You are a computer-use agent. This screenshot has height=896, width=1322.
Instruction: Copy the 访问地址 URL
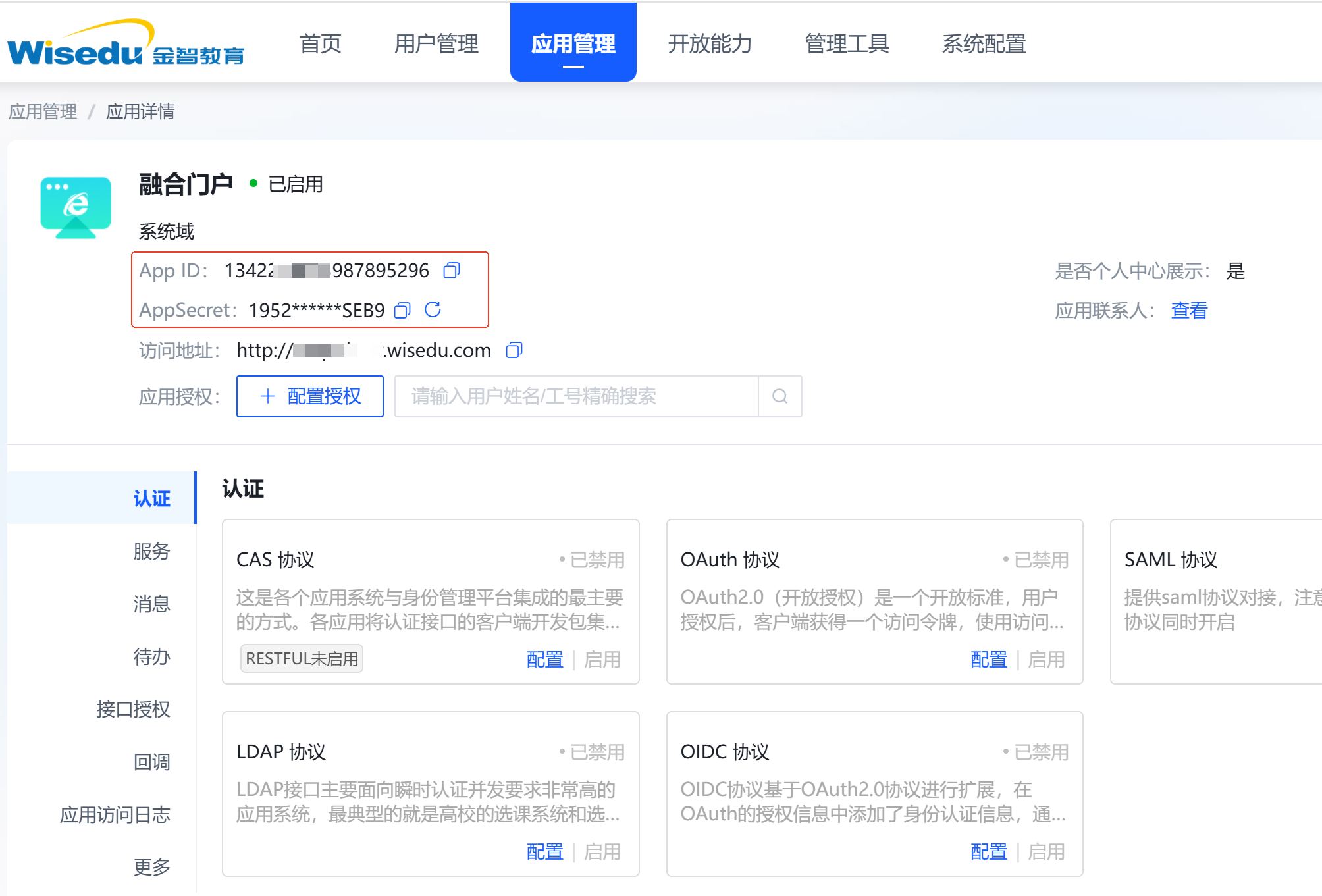point(514,350)
